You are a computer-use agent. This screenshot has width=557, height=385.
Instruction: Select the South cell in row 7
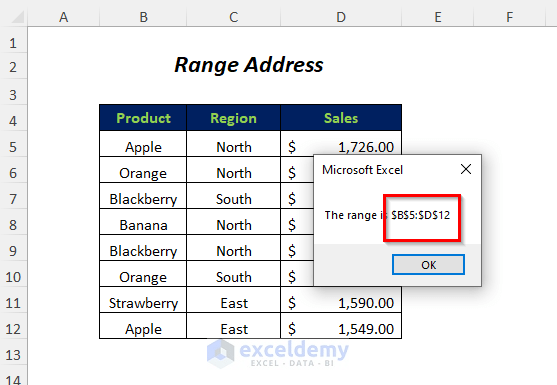coord(233,196)
